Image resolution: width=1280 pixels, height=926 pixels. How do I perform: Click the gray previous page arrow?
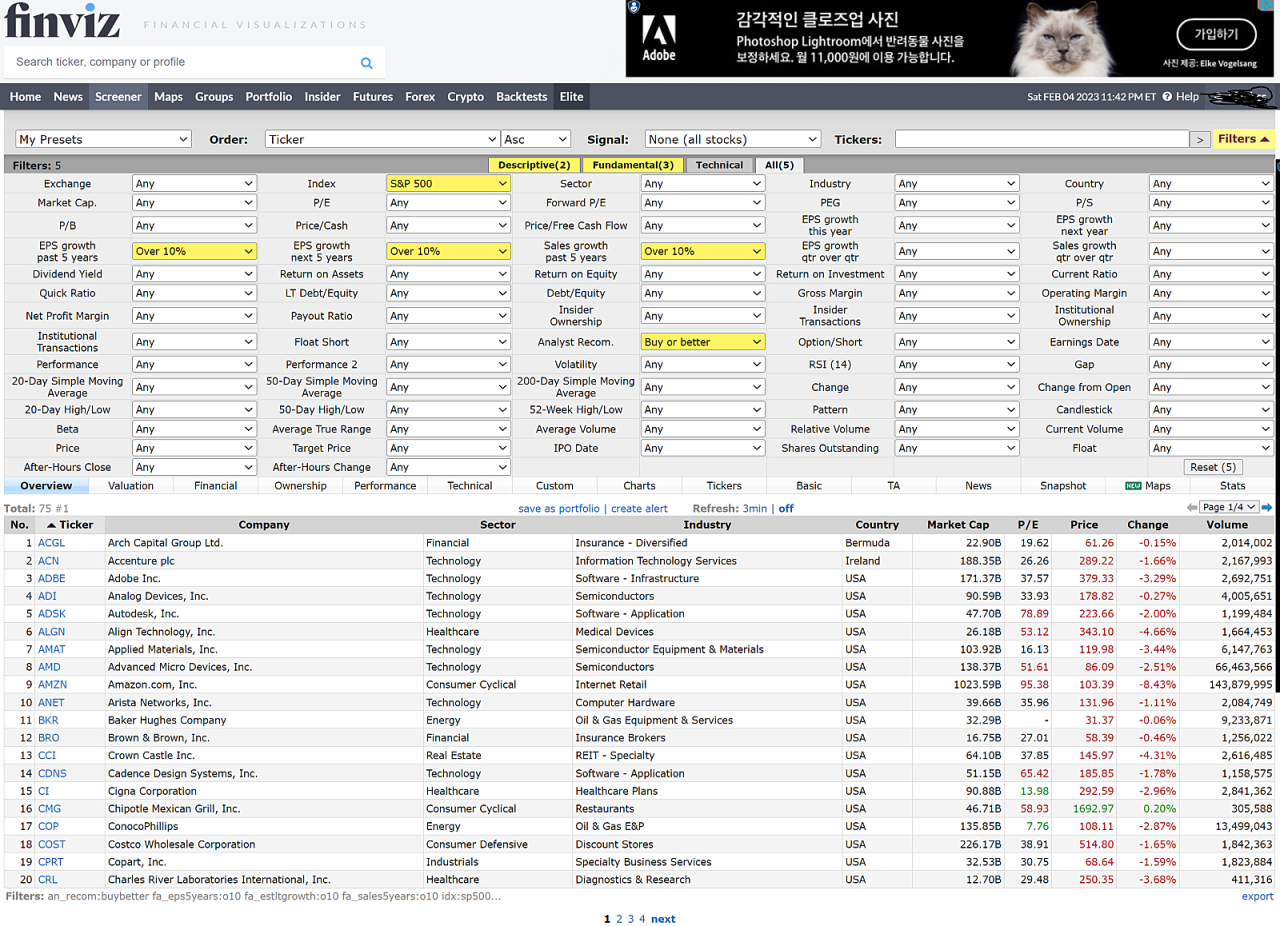pyautogui.click(x=1191, y=508)
